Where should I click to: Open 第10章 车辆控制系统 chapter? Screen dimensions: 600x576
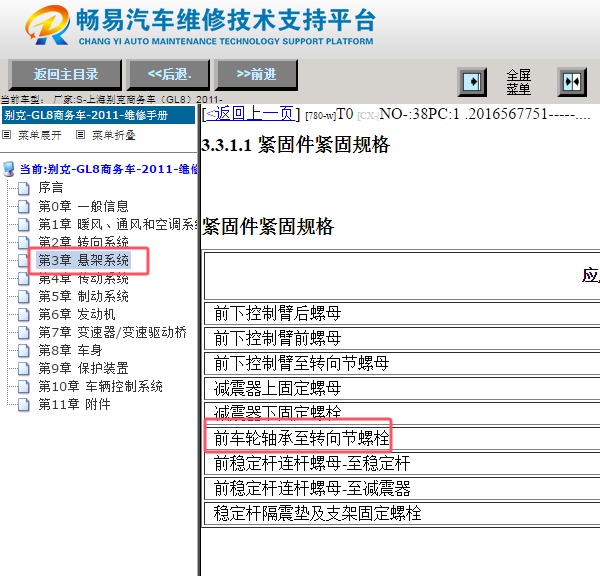tap(100, 386)
